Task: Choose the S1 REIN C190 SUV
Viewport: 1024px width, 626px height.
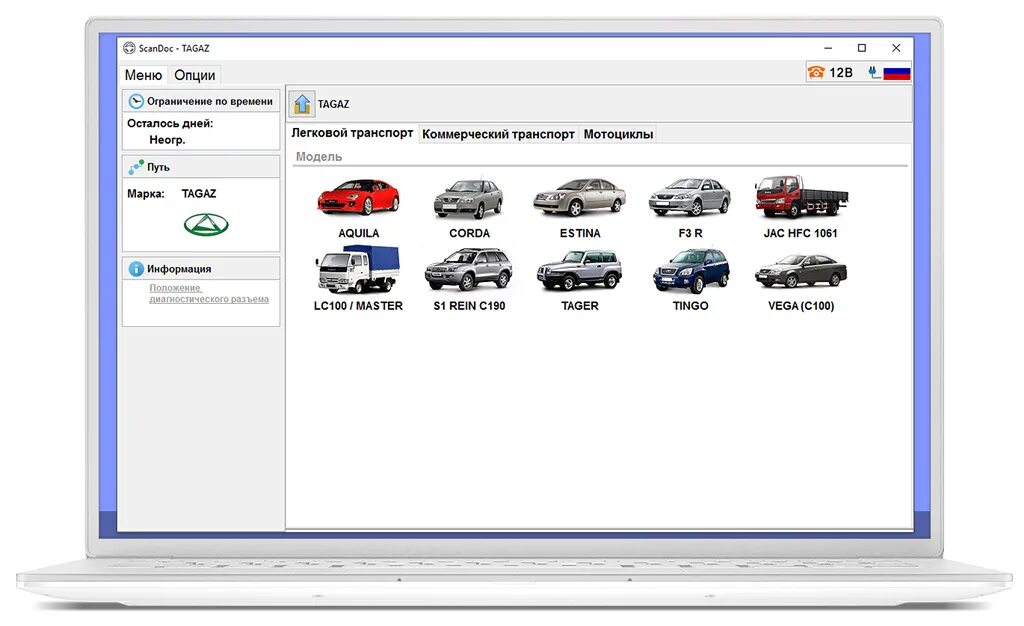Action: (469, 270)
